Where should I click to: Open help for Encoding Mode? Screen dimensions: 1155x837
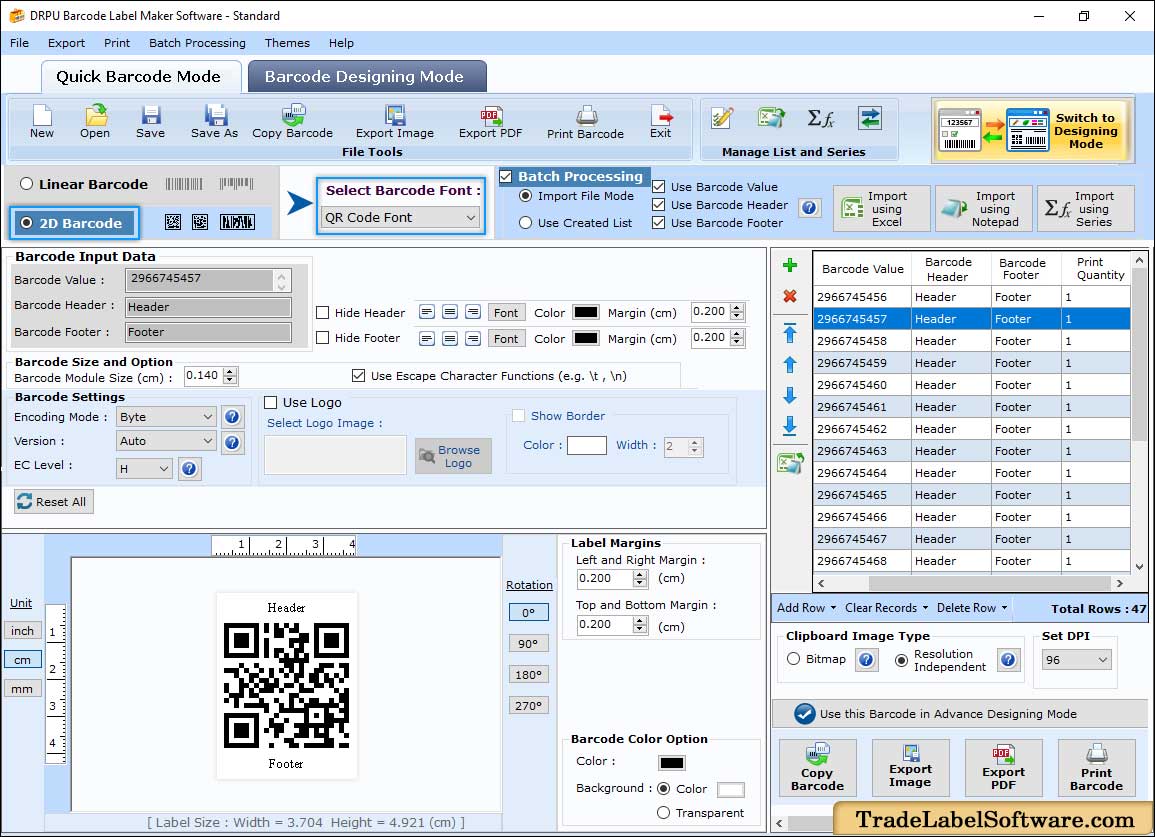point(232,417)
